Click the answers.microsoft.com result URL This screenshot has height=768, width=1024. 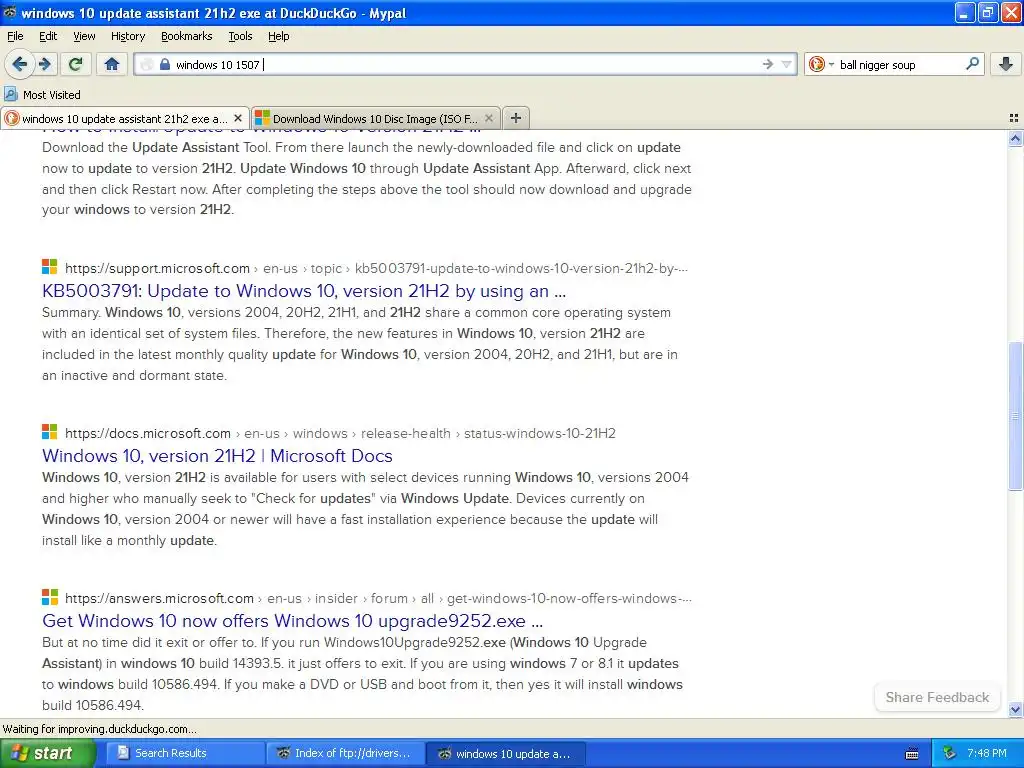coord(378,598)
